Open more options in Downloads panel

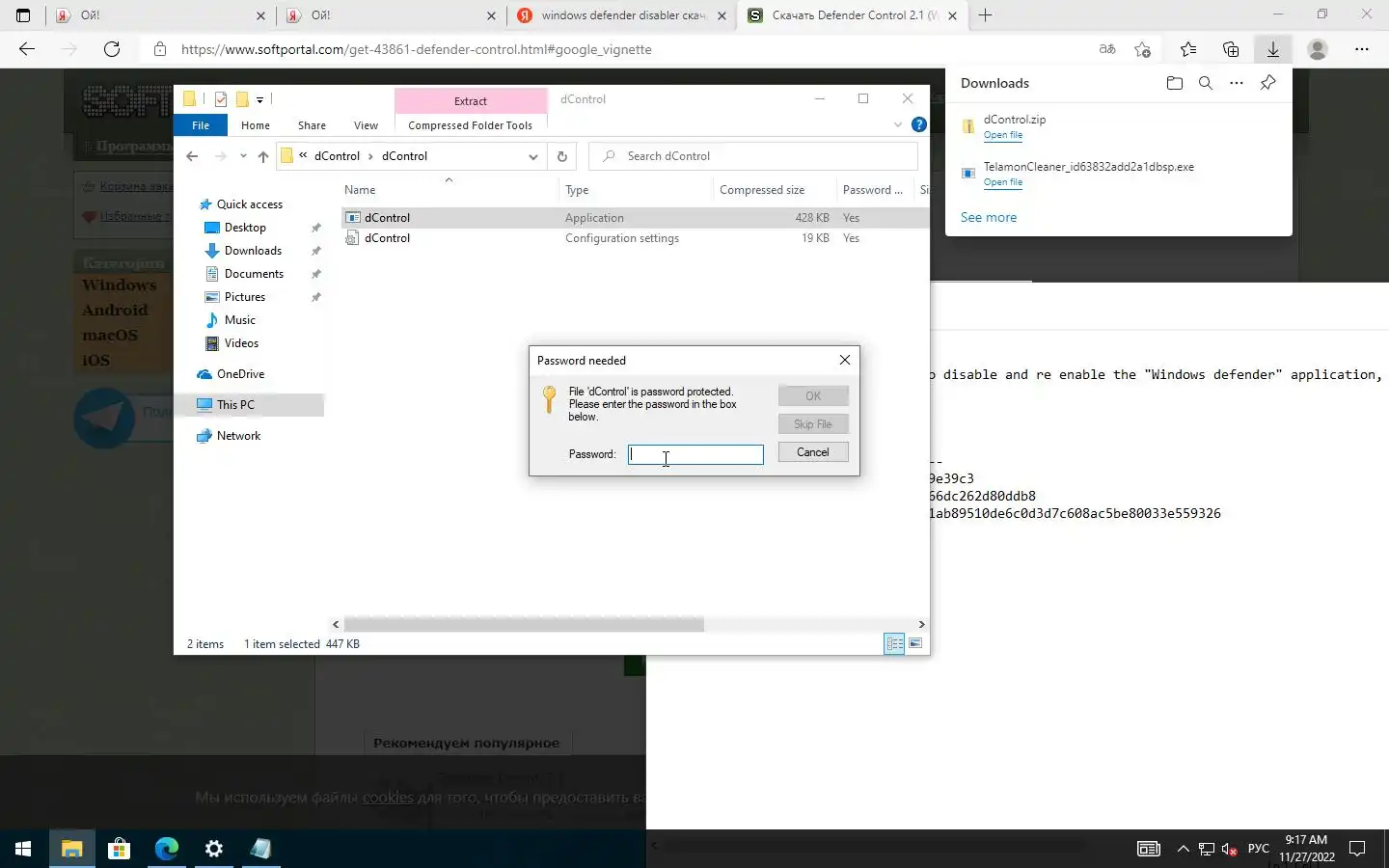[x=1237, y=83]
